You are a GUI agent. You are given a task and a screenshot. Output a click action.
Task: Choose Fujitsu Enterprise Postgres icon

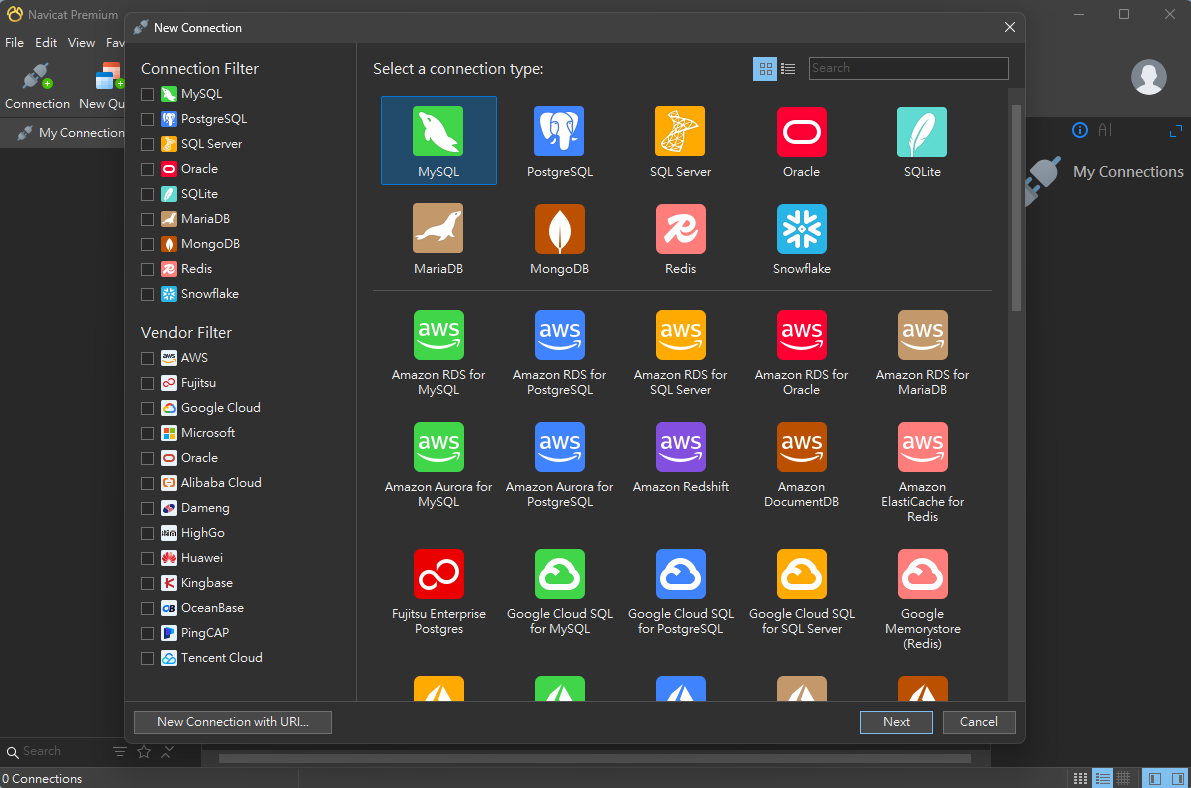438,574
